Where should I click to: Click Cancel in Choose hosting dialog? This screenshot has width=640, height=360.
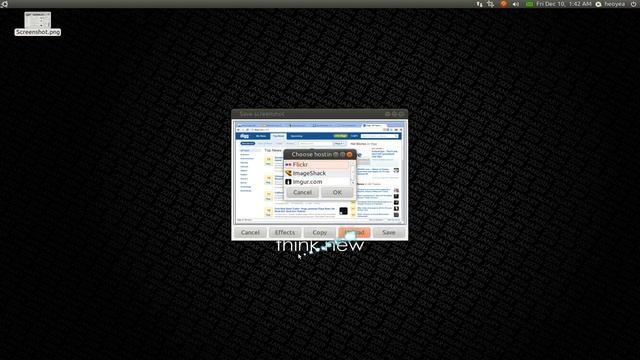tap(302, 192)
